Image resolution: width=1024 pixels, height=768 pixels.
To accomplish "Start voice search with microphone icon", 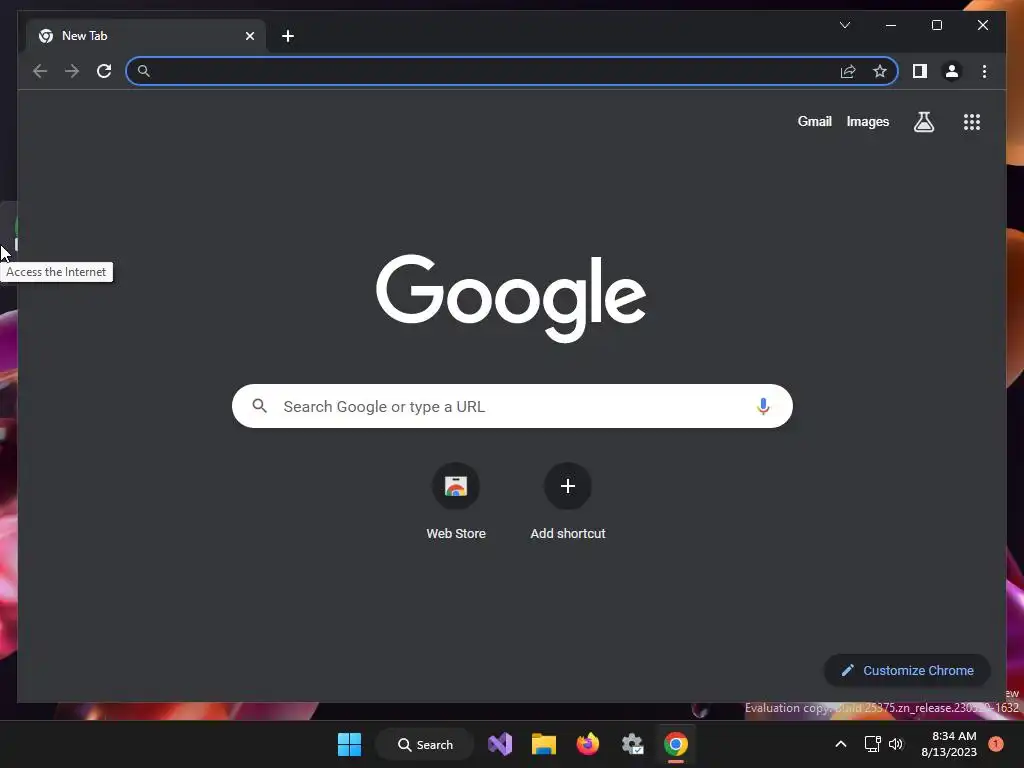I will coord(763,406).
